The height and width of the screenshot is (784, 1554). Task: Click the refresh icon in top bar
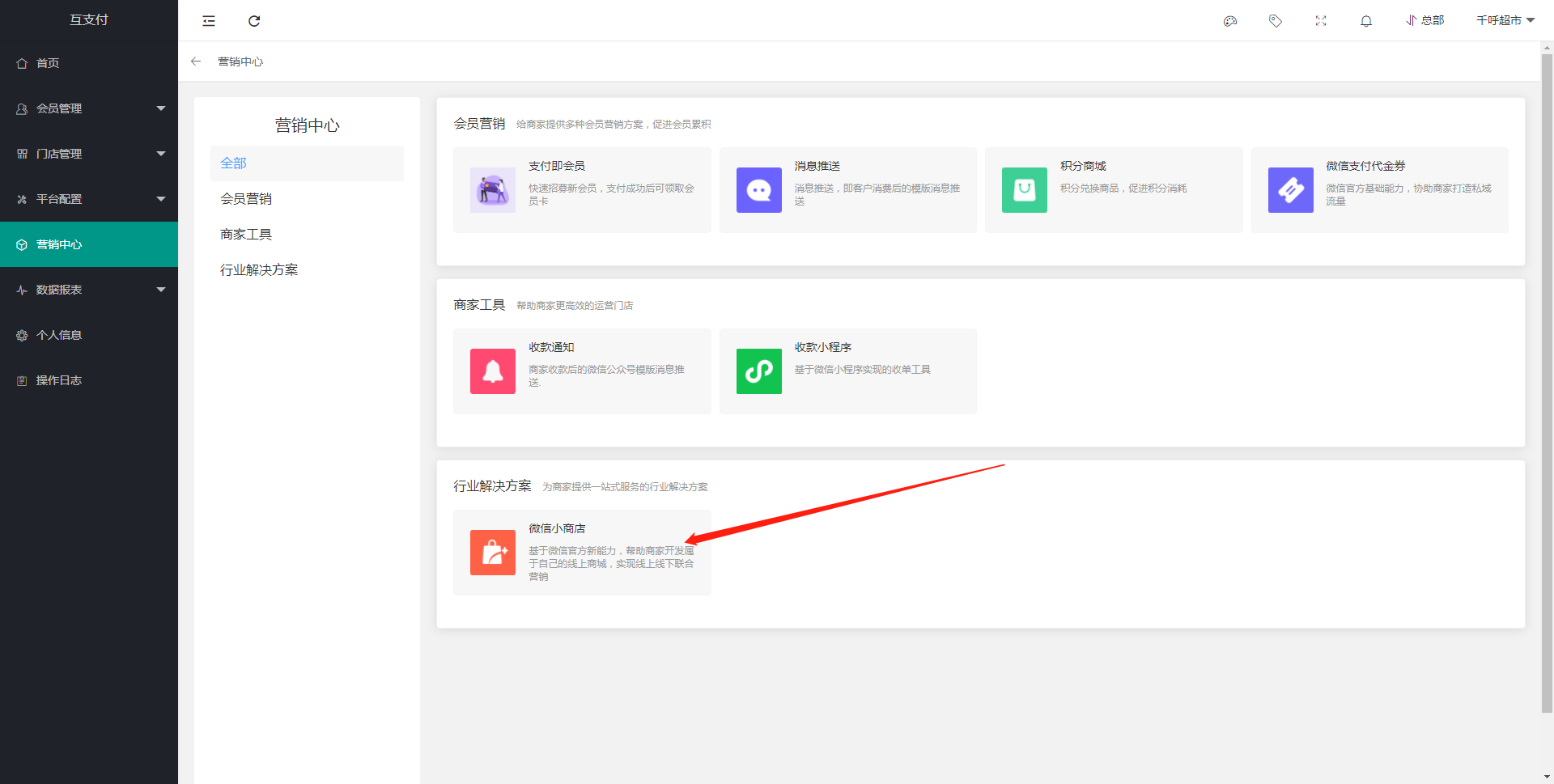click(x=254, y=21)
